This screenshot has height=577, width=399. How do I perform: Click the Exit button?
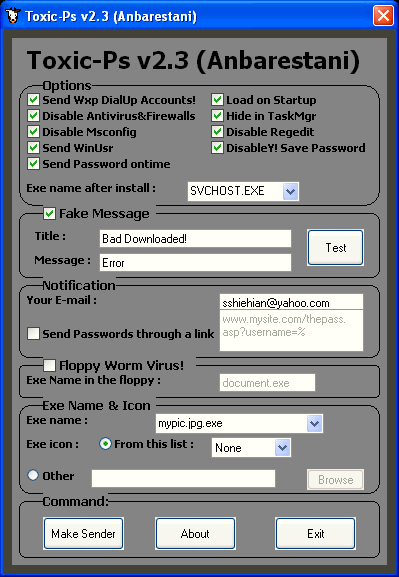[x=315, y=534]
